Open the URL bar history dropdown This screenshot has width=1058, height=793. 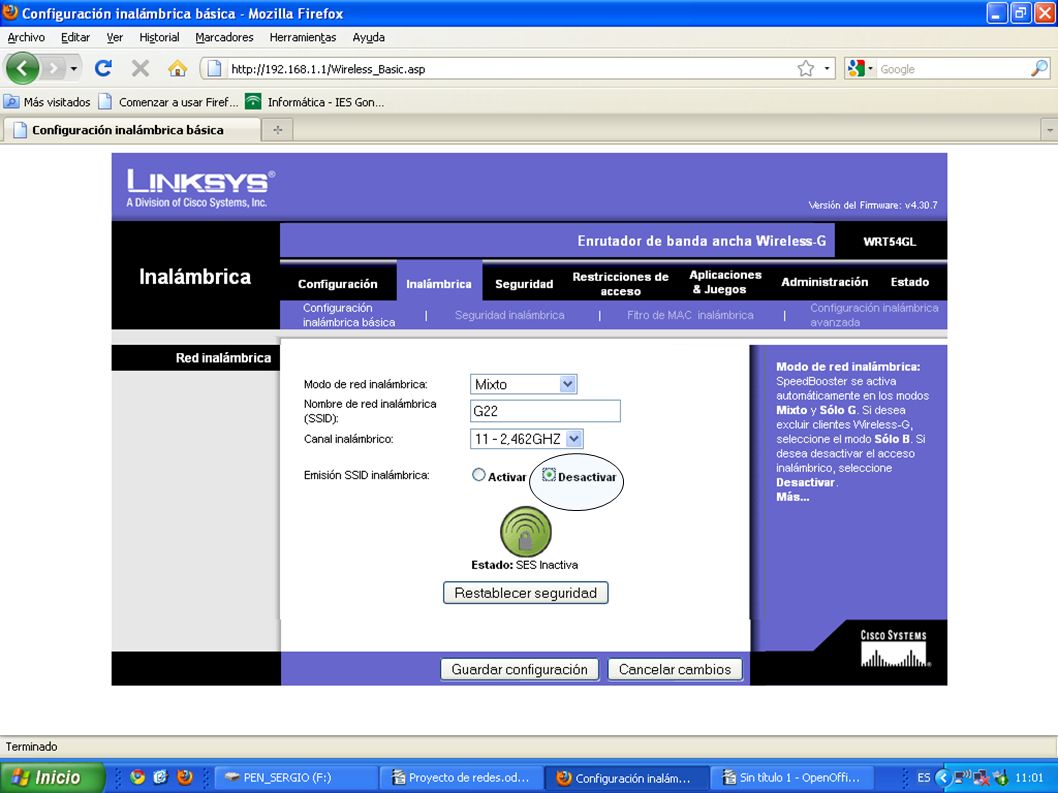click(x=827, y=68)
